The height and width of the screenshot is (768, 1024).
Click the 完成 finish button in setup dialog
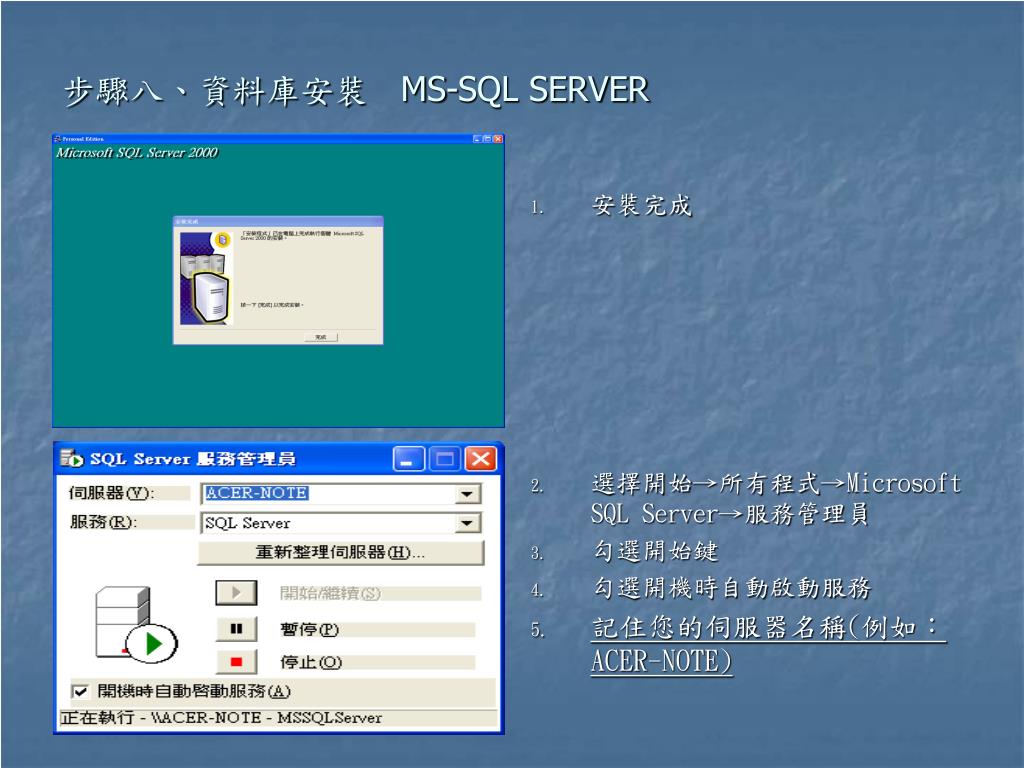coord(321,337)
